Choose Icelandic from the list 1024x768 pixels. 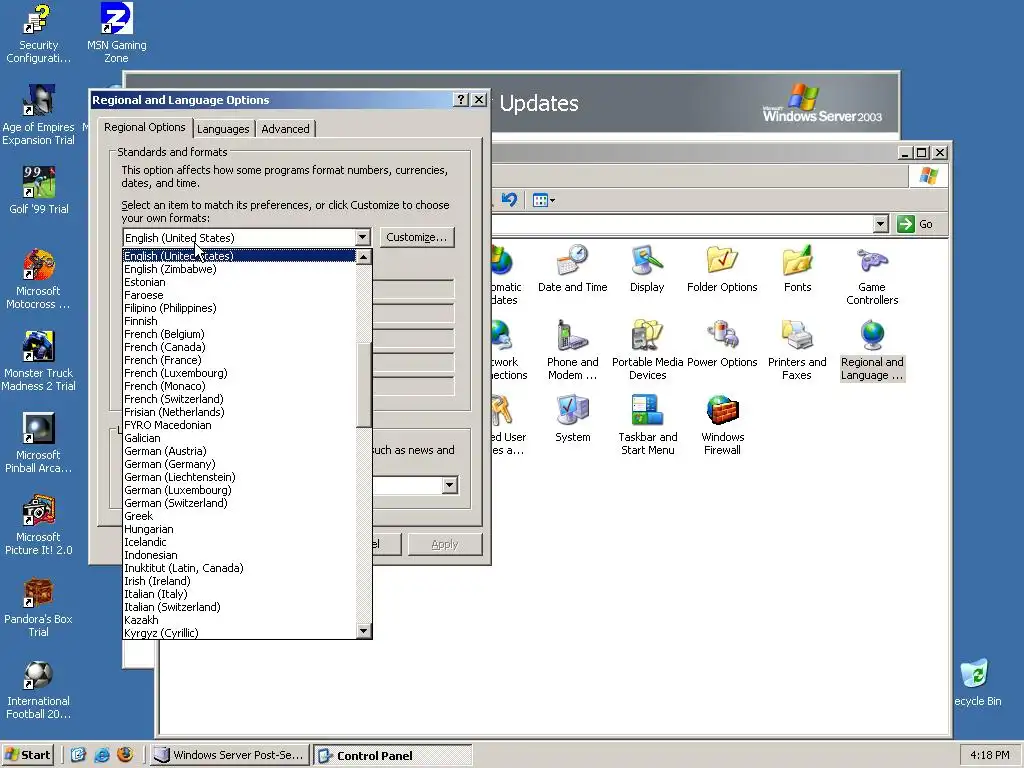239,542
